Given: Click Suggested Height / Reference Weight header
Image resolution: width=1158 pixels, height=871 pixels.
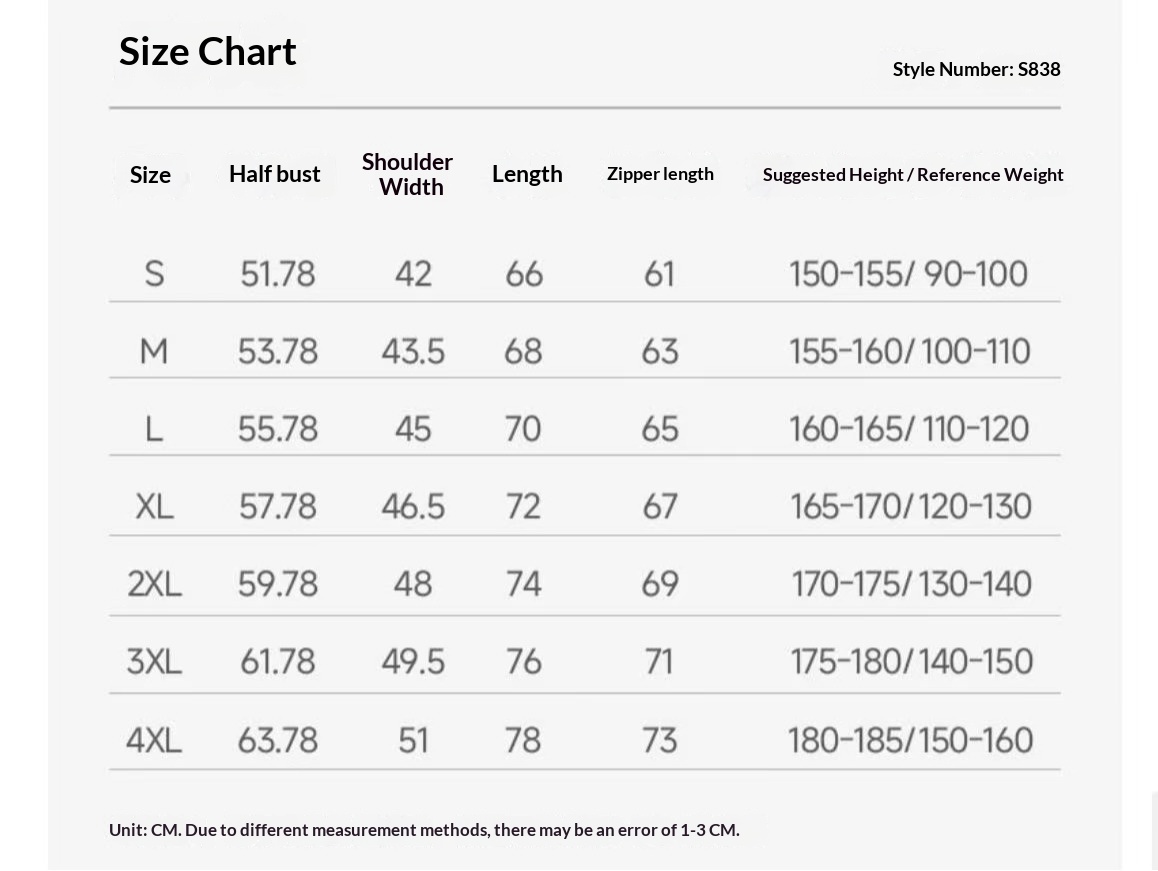Looking at the screenshot, I should 912,175.
